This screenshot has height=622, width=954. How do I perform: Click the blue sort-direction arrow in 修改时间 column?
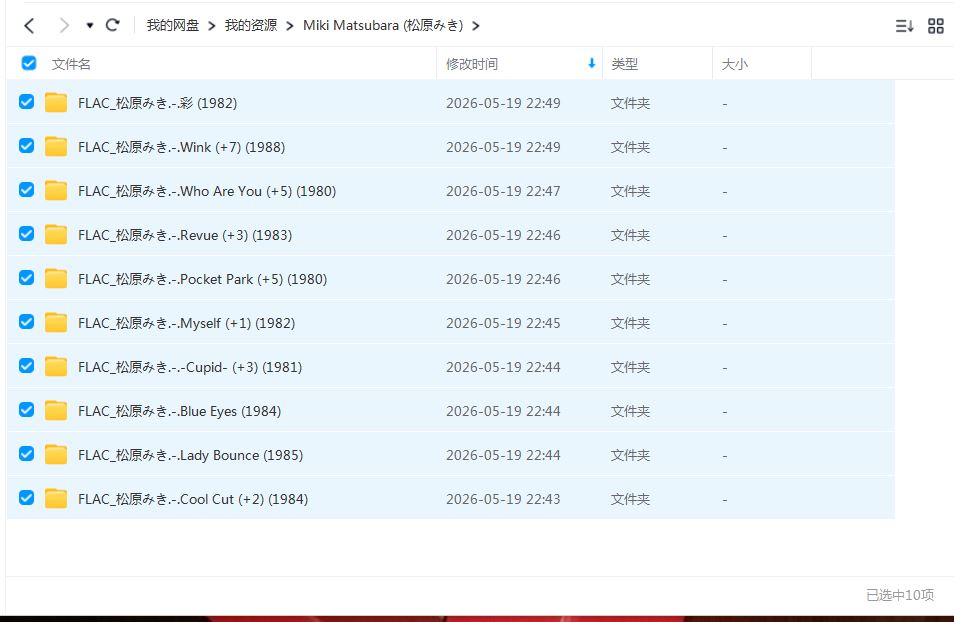point(591,63)
